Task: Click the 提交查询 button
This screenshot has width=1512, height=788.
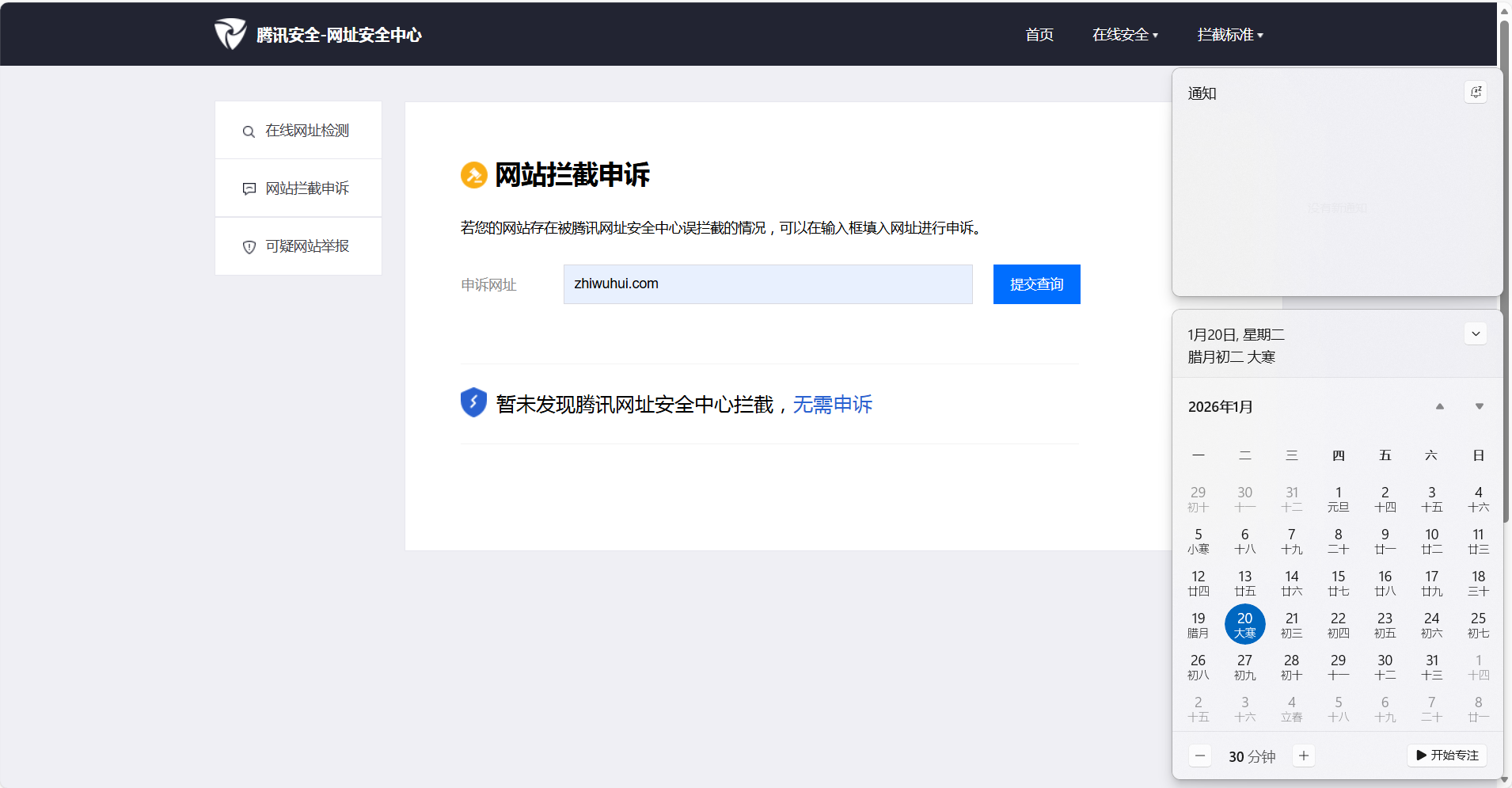Action: (1037, 284)
